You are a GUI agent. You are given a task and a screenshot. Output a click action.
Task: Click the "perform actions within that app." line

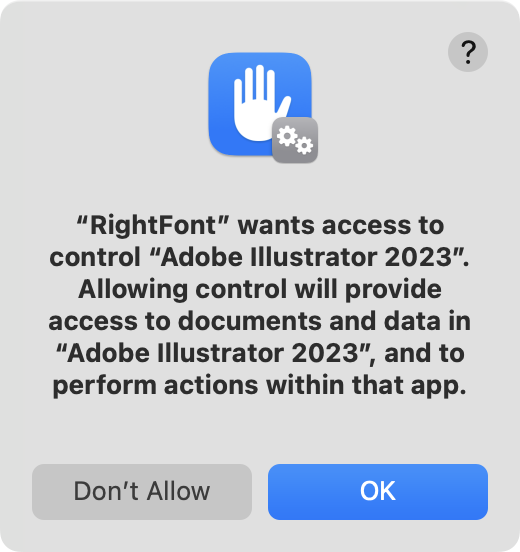260,385
